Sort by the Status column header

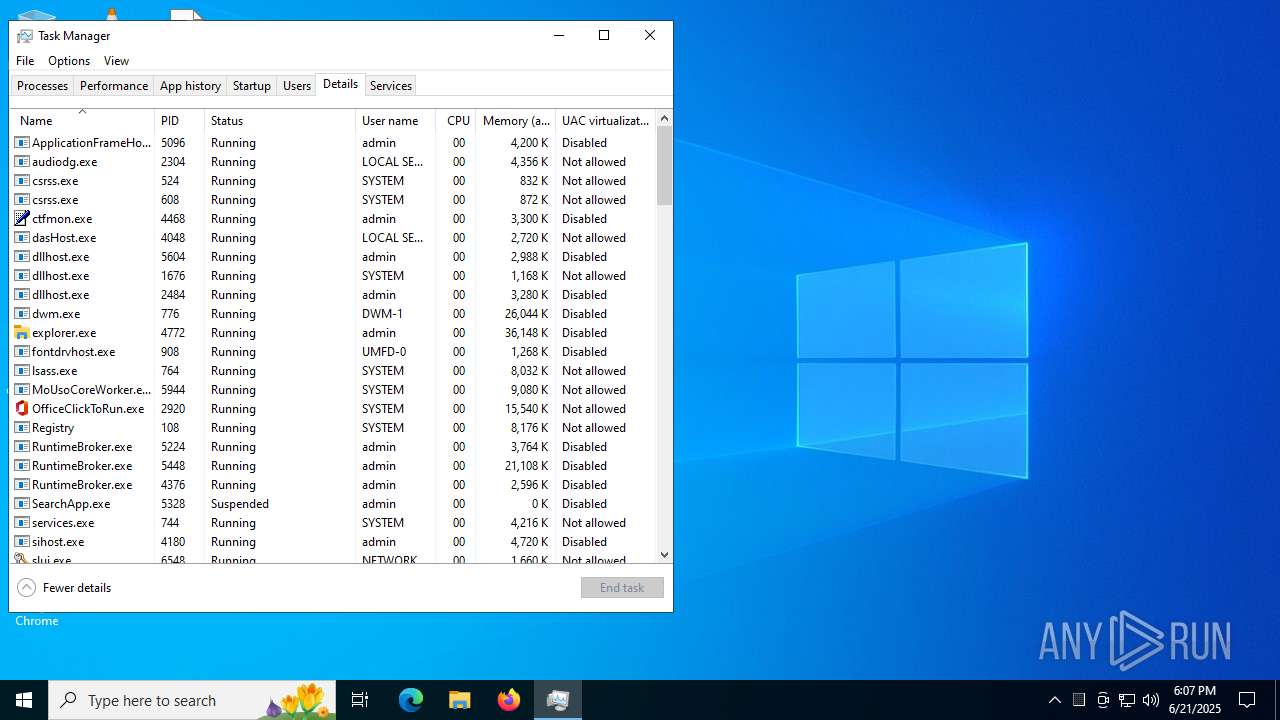pos(280,120)
